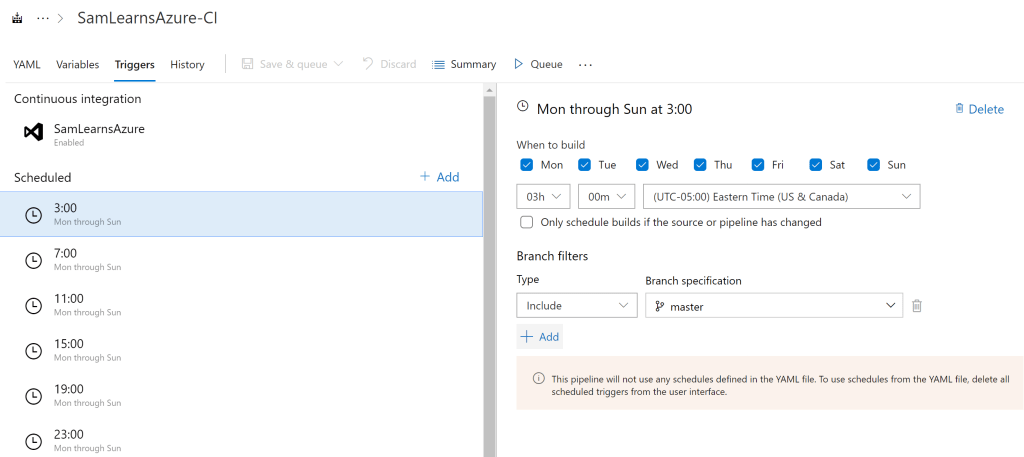Click the trash icon next to master branch
This screenshot has height=457, width=1024.
[916, 306]
